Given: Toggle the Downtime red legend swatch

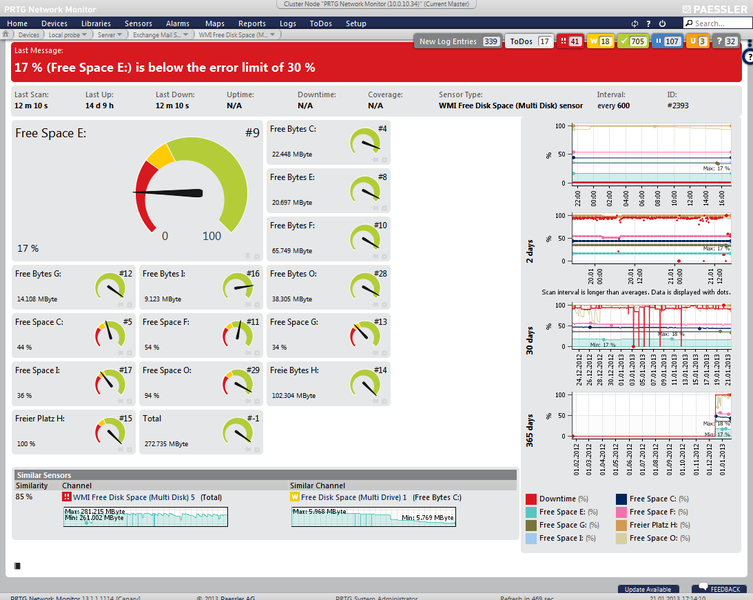Looking at the screenshot, I should [531, 499].
